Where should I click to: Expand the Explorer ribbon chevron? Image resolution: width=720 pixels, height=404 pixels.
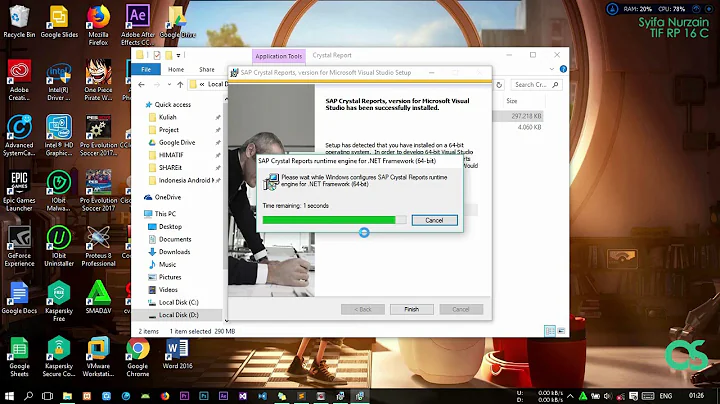click(551, 69)
